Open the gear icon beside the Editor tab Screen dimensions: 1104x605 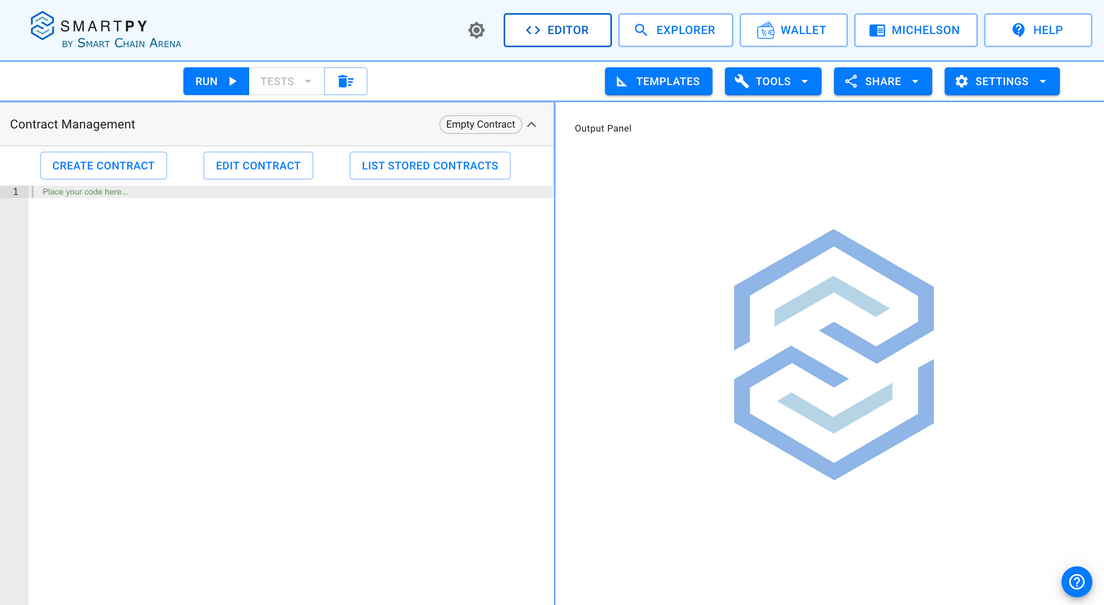tap(476, 30)
